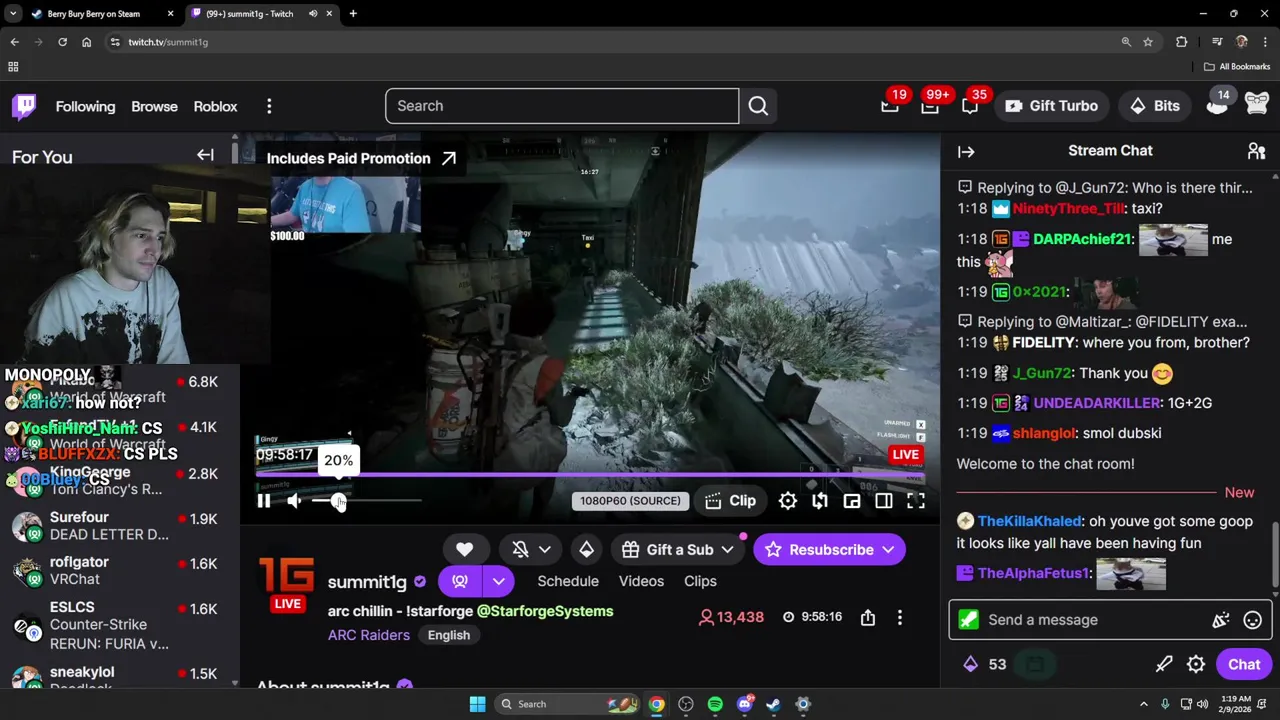1280x720 pixels.
Task: Click the green sword chat badge
Action: coord(968,620)
